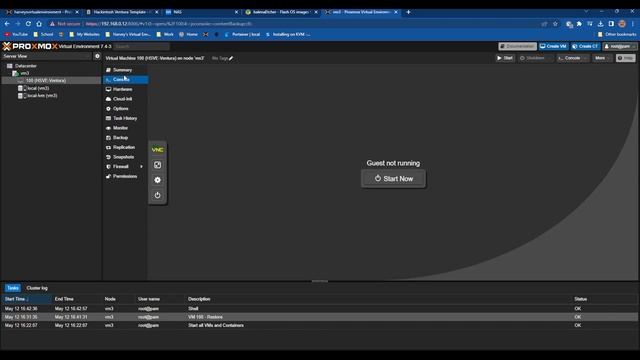640x360 pixels.
Task: Open the Permissions section
Action: (125, 176)
